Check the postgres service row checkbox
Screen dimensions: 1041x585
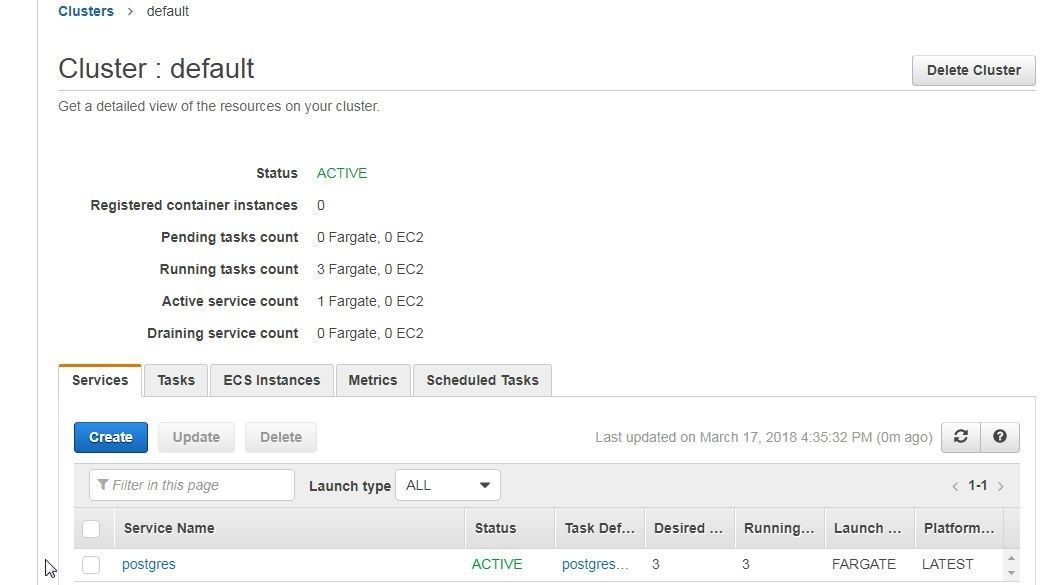click(91, 565)
